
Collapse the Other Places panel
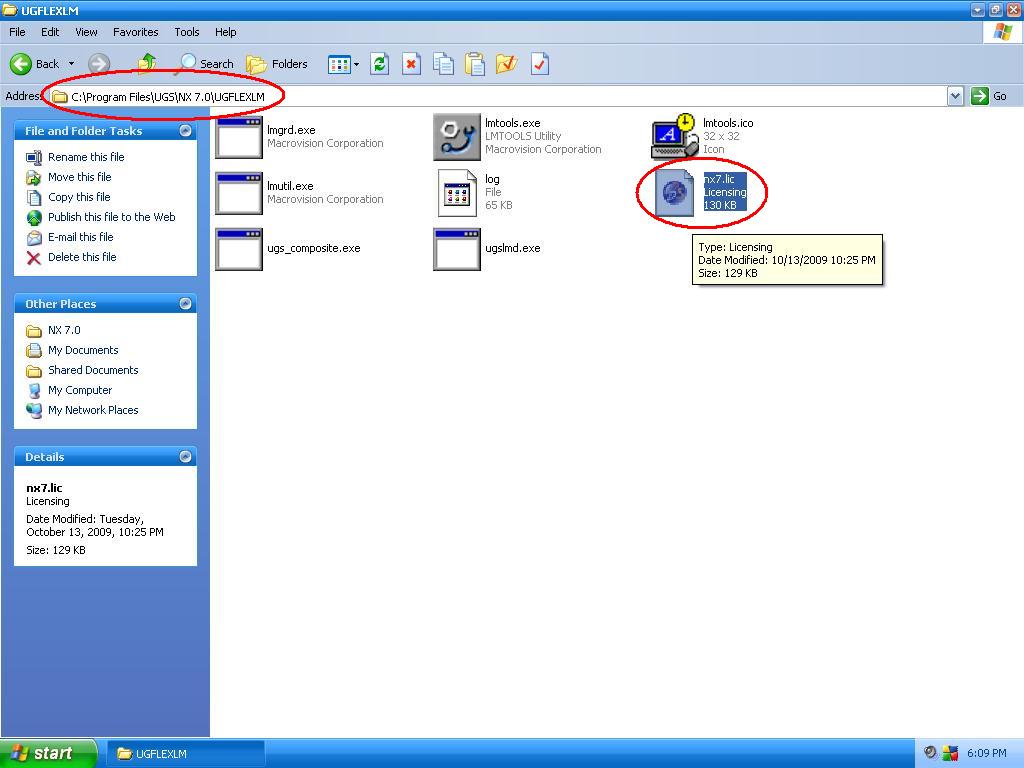pyautogui.click(x=185, y=304)
